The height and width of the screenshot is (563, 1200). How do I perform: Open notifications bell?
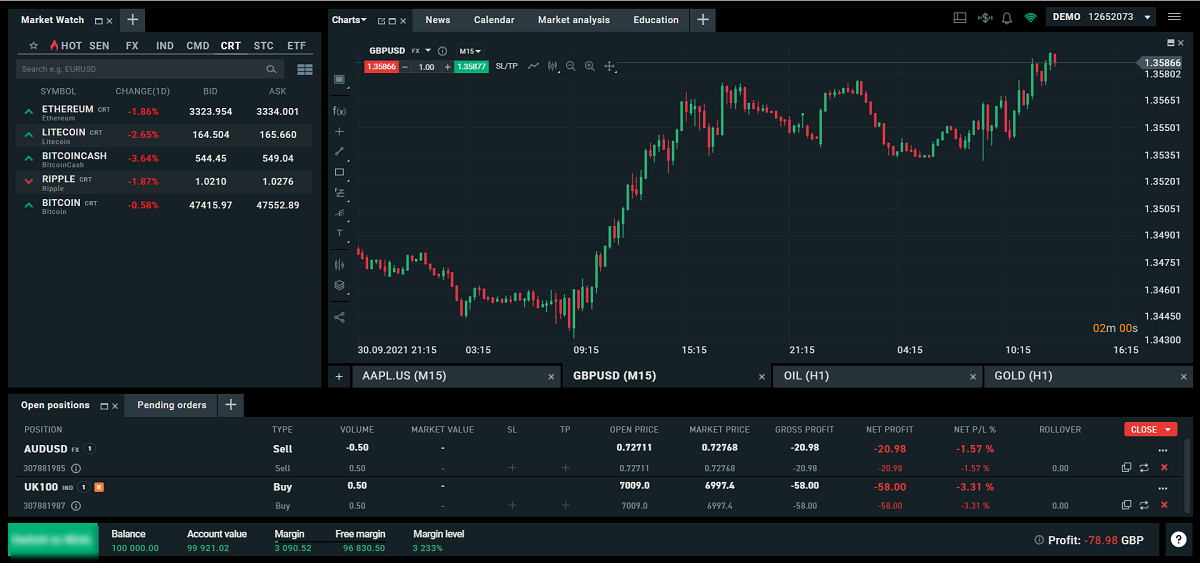1007,17
